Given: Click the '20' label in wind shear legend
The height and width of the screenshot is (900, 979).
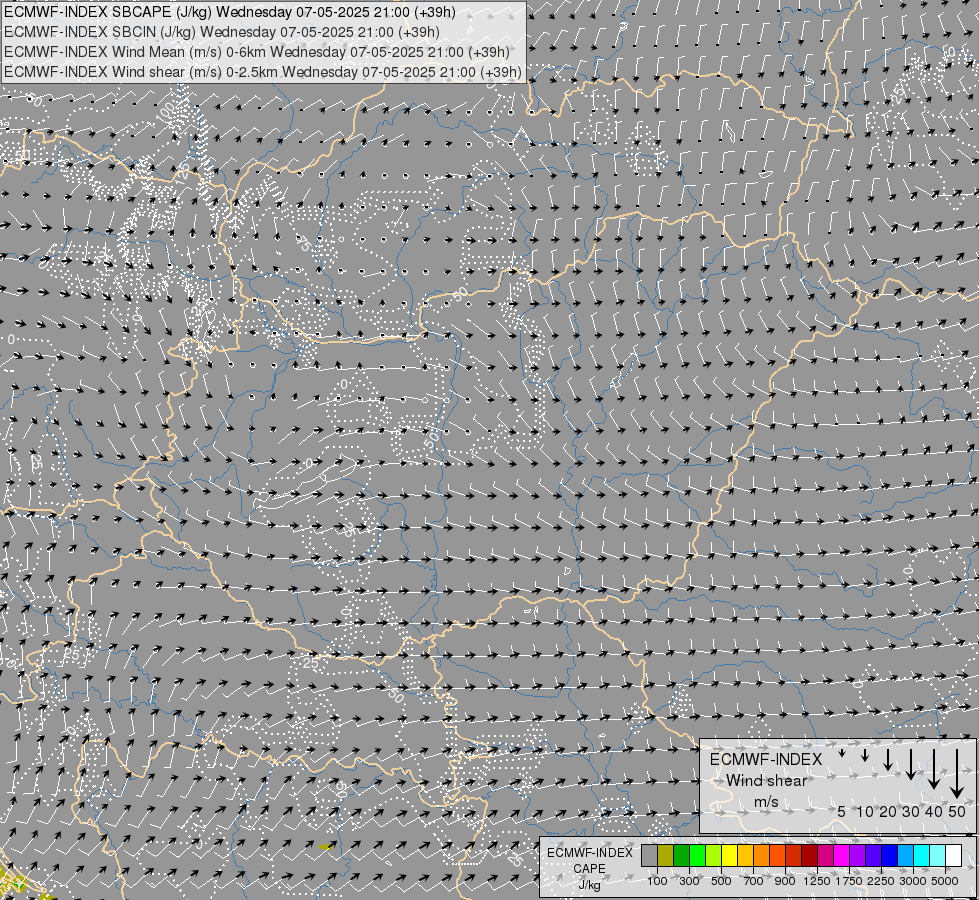Looking at the screenshot, I should tap(888, 811).
